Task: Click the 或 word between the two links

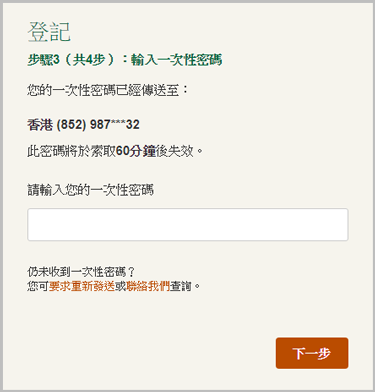Action: coord(120,286)
